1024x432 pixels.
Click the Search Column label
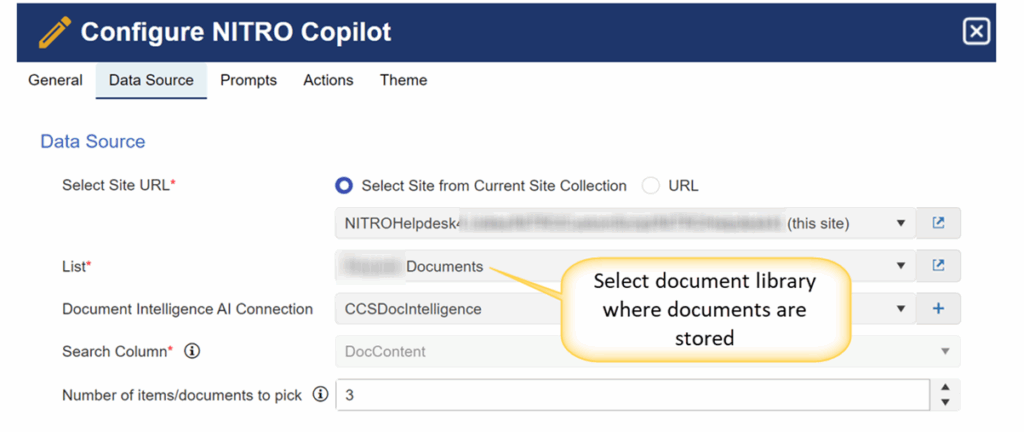click(118, 351)
